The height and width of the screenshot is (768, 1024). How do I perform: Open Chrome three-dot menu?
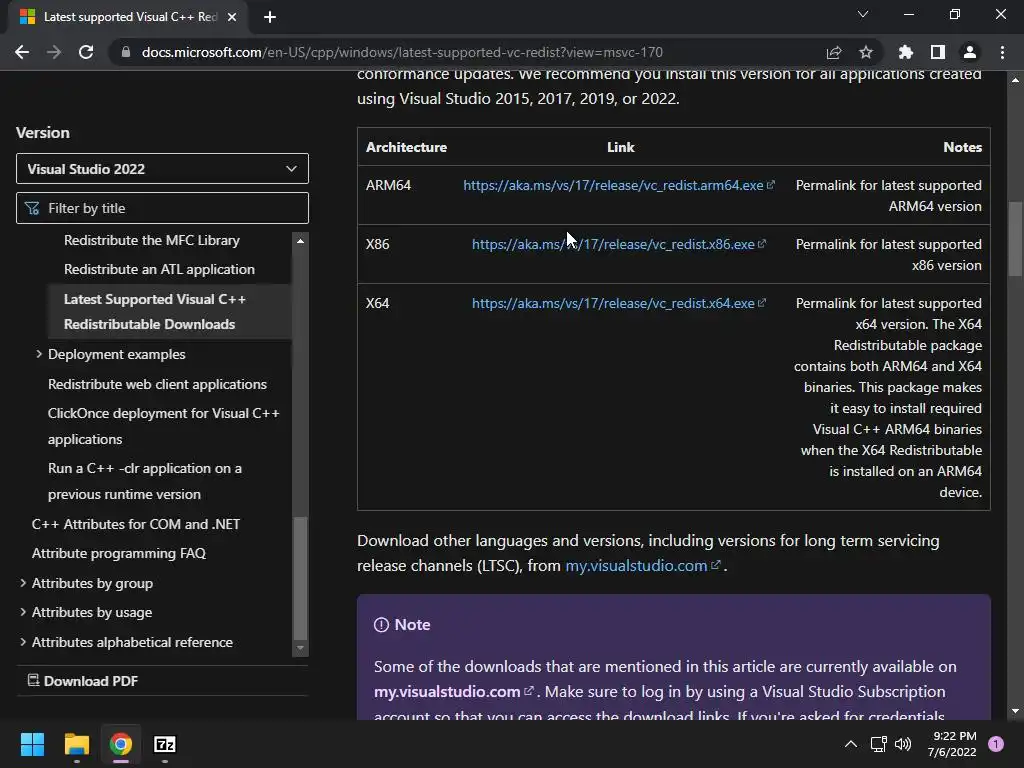pos(1002,52)
